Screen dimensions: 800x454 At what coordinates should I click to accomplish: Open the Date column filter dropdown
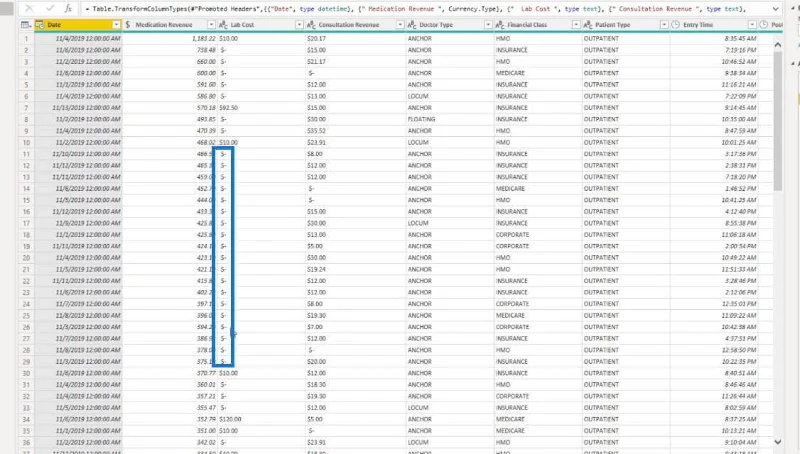pos(116,24)
